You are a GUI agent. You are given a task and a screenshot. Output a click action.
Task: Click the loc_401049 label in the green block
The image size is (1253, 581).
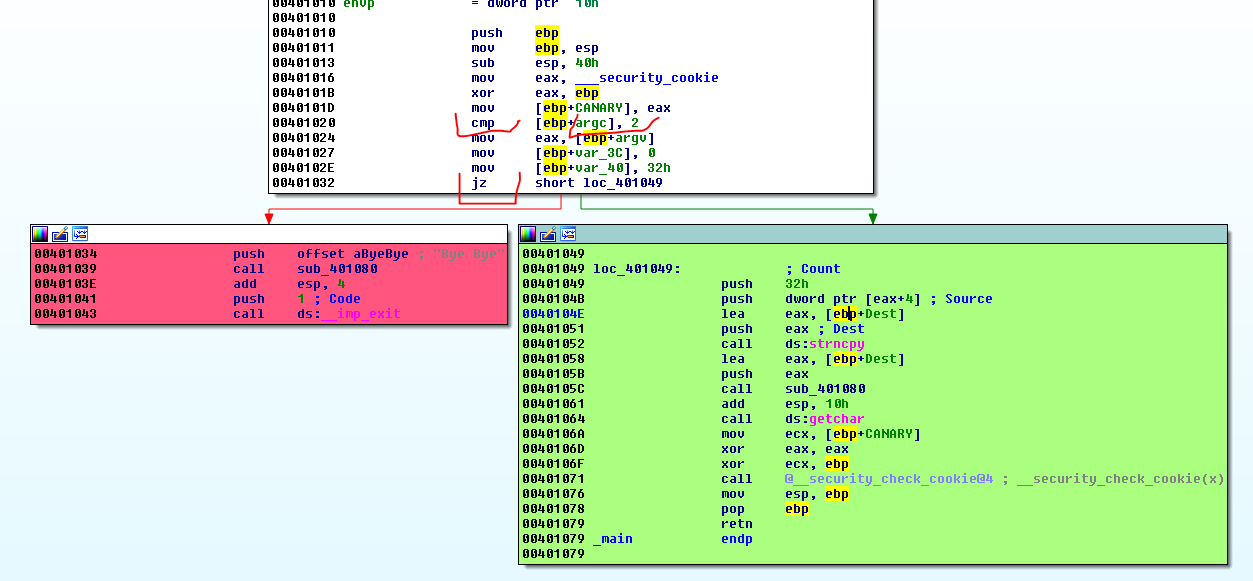click(x=636, y=269)
